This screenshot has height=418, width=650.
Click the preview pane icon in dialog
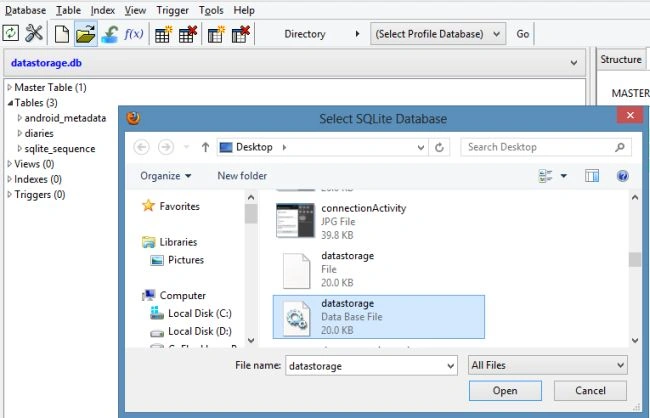pyautogui.click(x=592, y=176)
